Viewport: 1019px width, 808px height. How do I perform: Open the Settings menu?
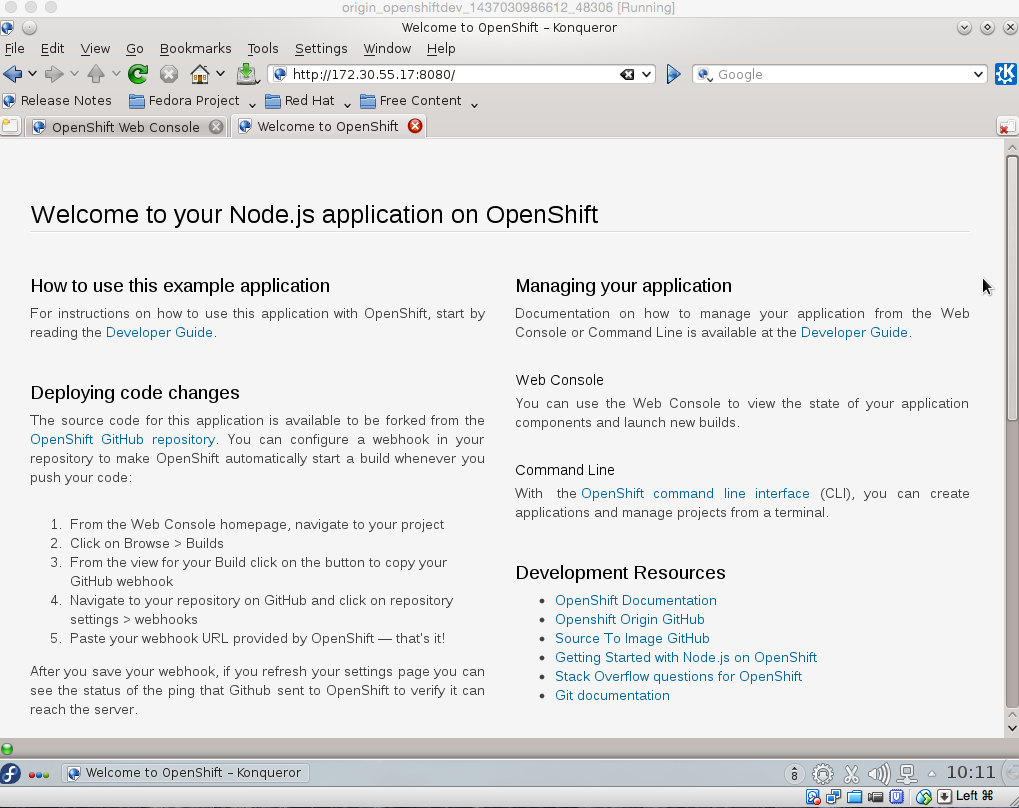pos(321,49)
